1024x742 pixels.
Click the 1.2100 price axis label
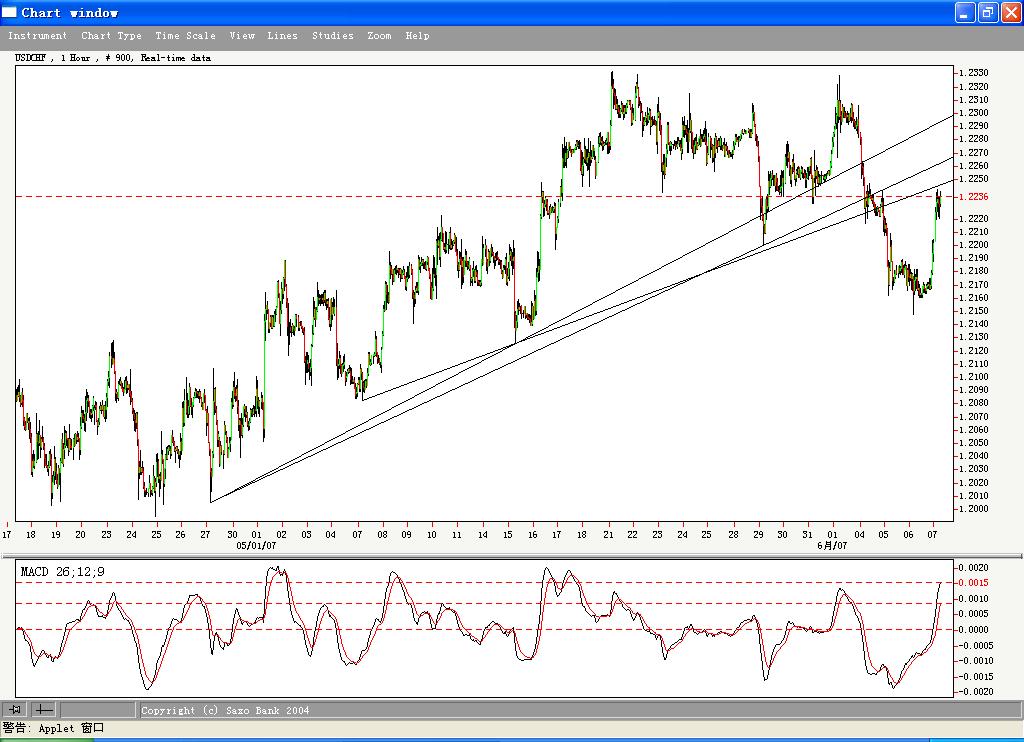(974, 376)
